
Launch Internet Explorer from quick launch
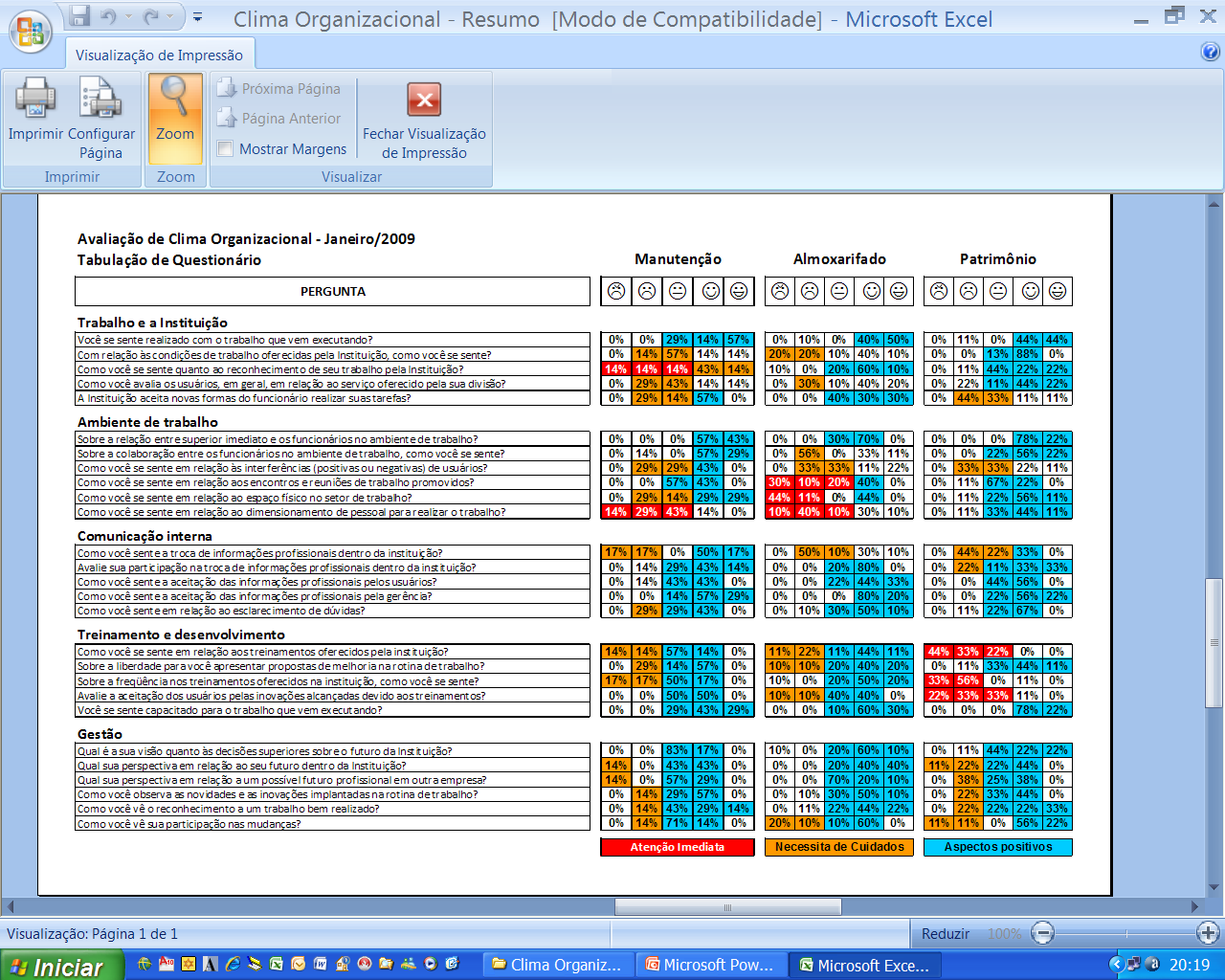pyautogui.click(x=233, y=965)
